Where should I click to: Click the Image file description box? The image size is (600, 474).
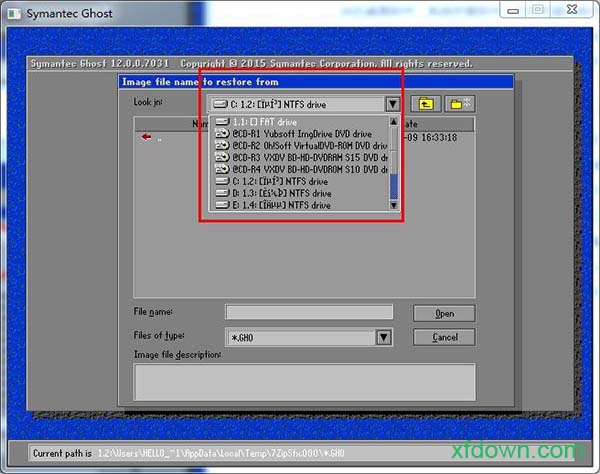tap(304, 381)
